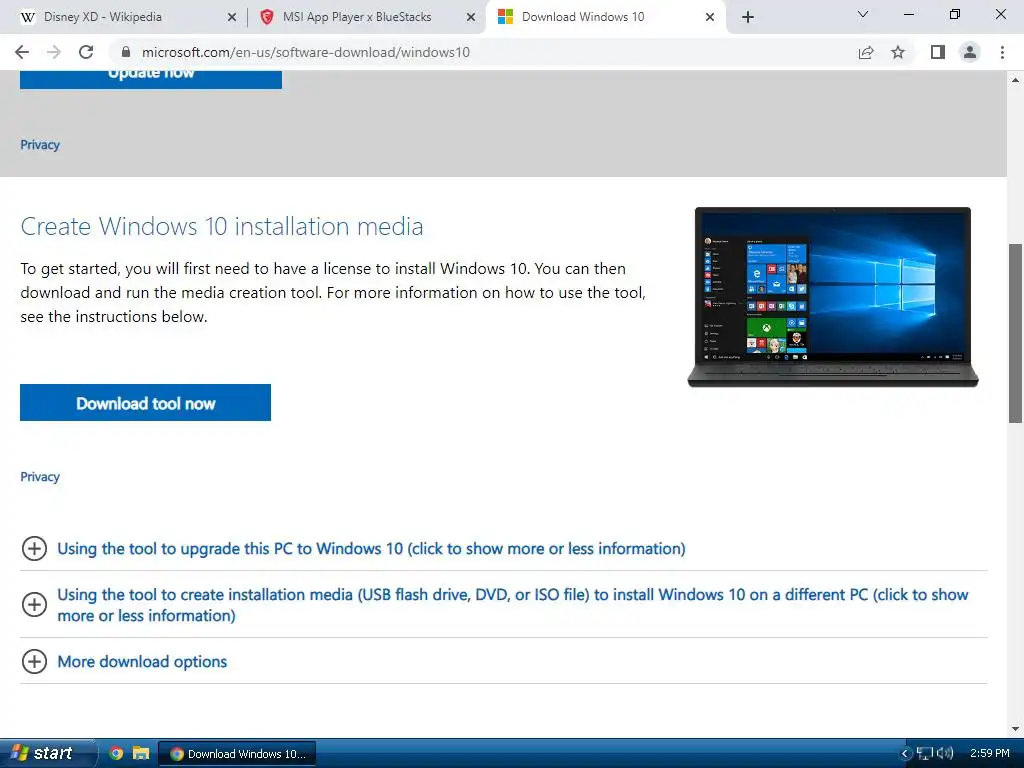1024x768 pixels.
Task: Open the Privacy link under Update now
Action: (40, 145)
